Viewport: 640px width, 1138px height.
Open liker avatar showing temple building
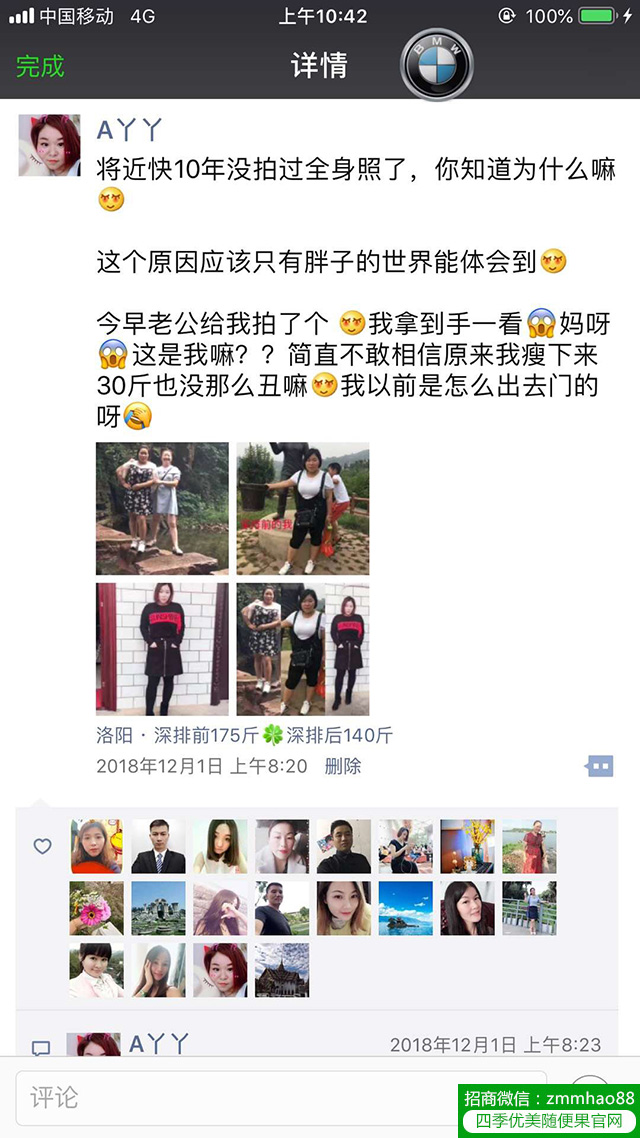tap(282, 970)
